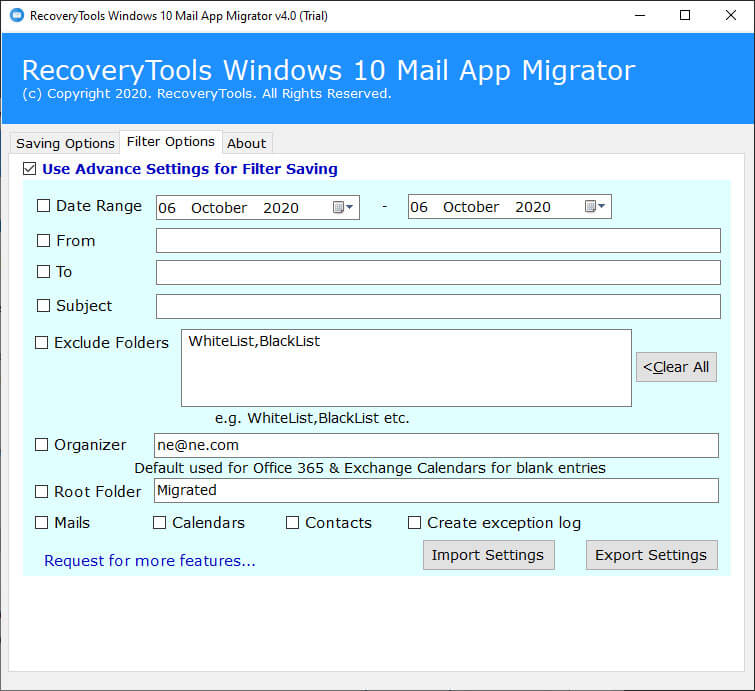
Task: Enable Create exception log checkbox
Action: tap(414, 522)
